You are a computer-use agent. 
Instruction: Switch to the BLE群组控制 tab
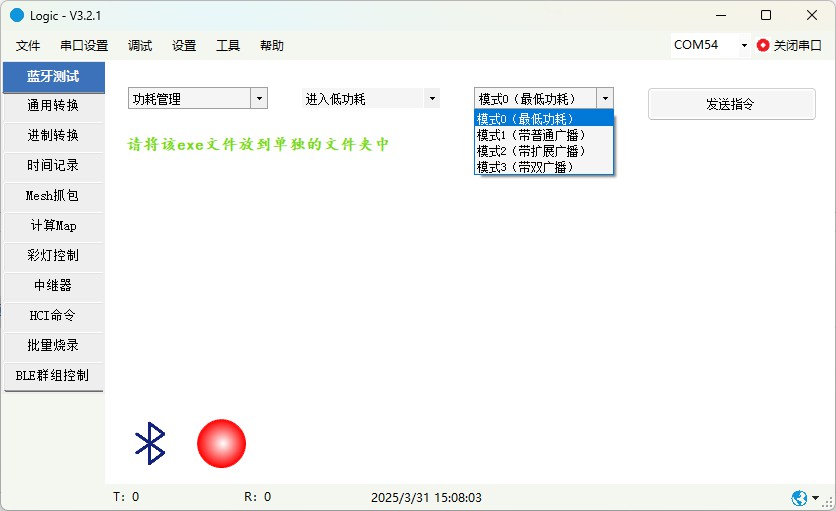point(53,376)
